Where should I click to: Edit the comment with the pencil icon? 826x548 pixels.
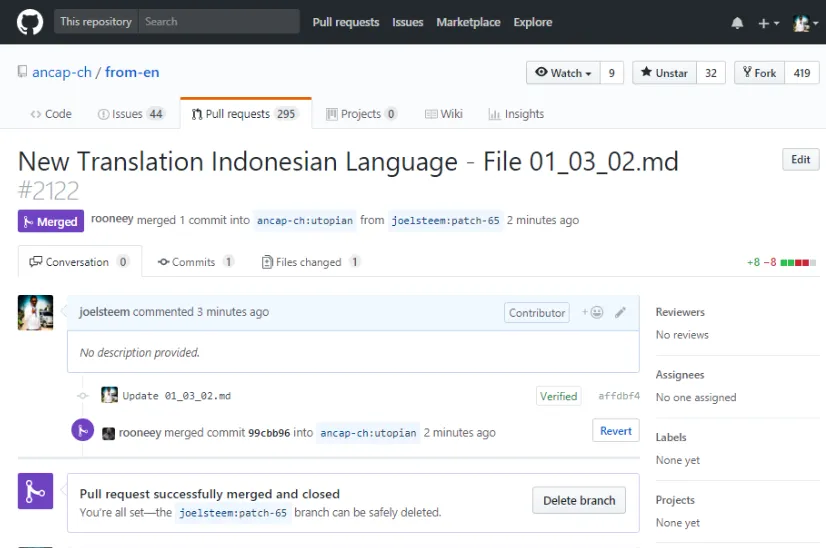(621, 312)
